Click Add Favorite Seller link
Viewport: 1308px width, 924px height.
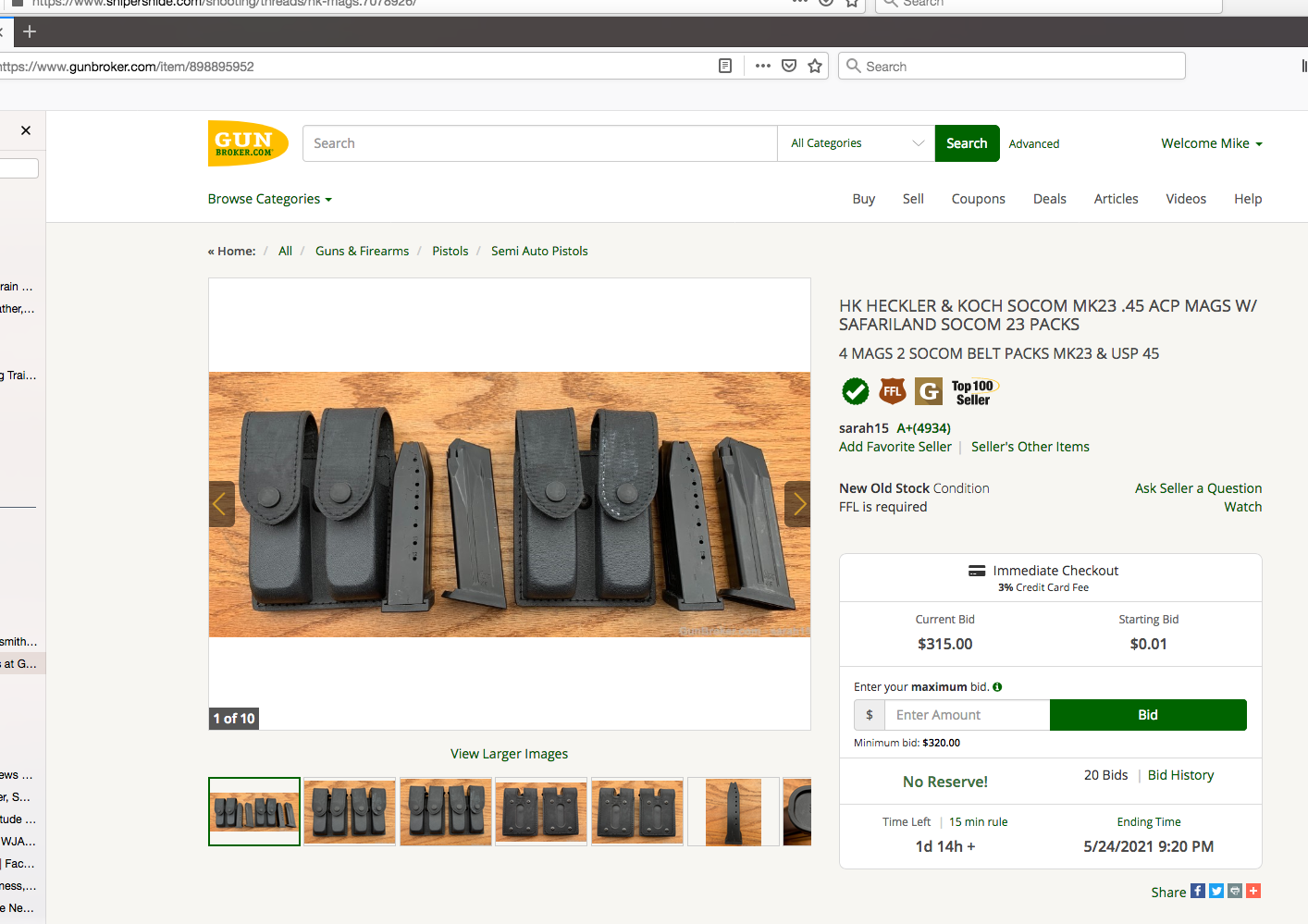click(x=895, y=447)
